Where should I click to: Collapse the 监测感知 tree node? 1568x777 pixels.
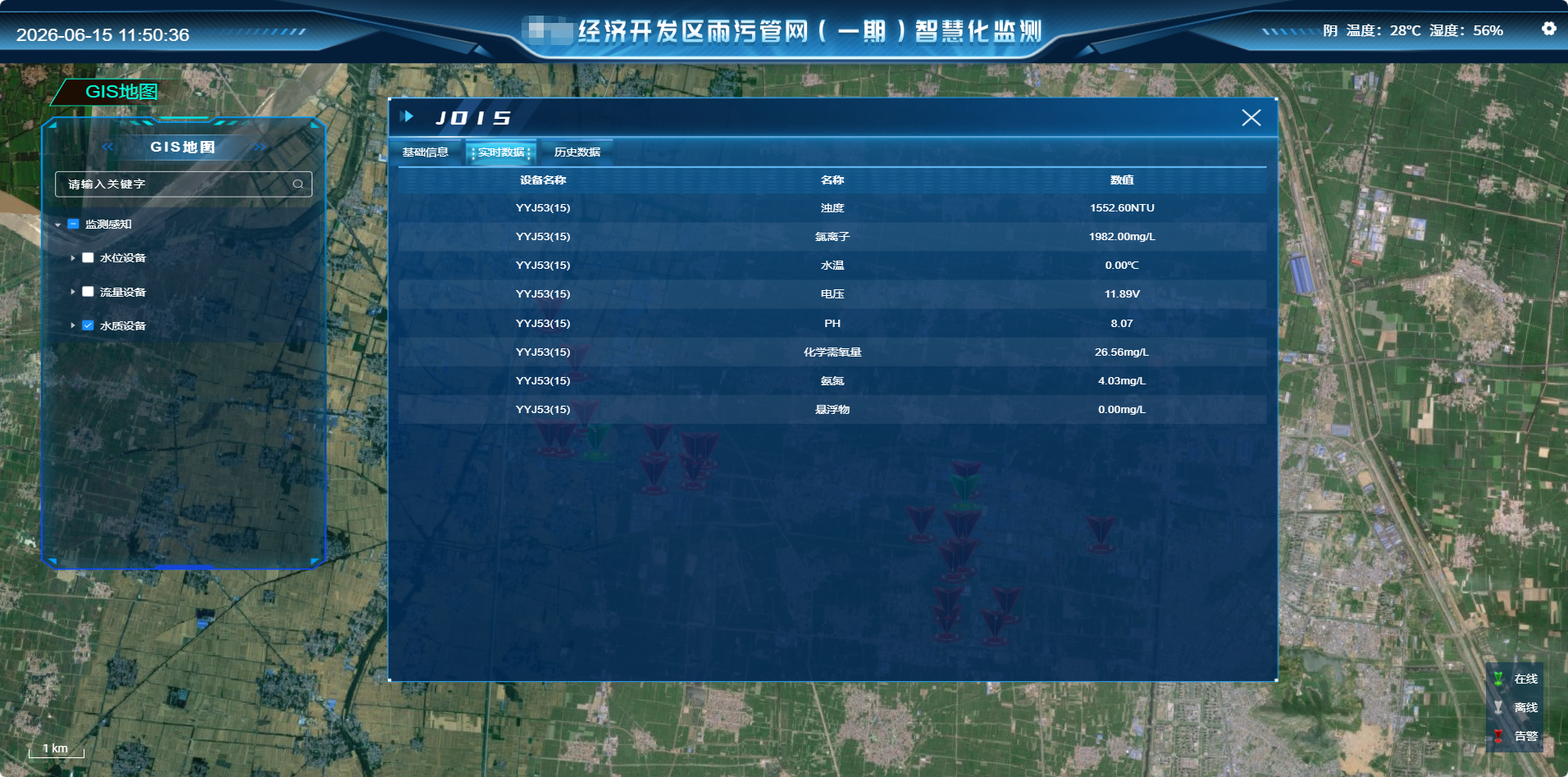coord(57,225)
